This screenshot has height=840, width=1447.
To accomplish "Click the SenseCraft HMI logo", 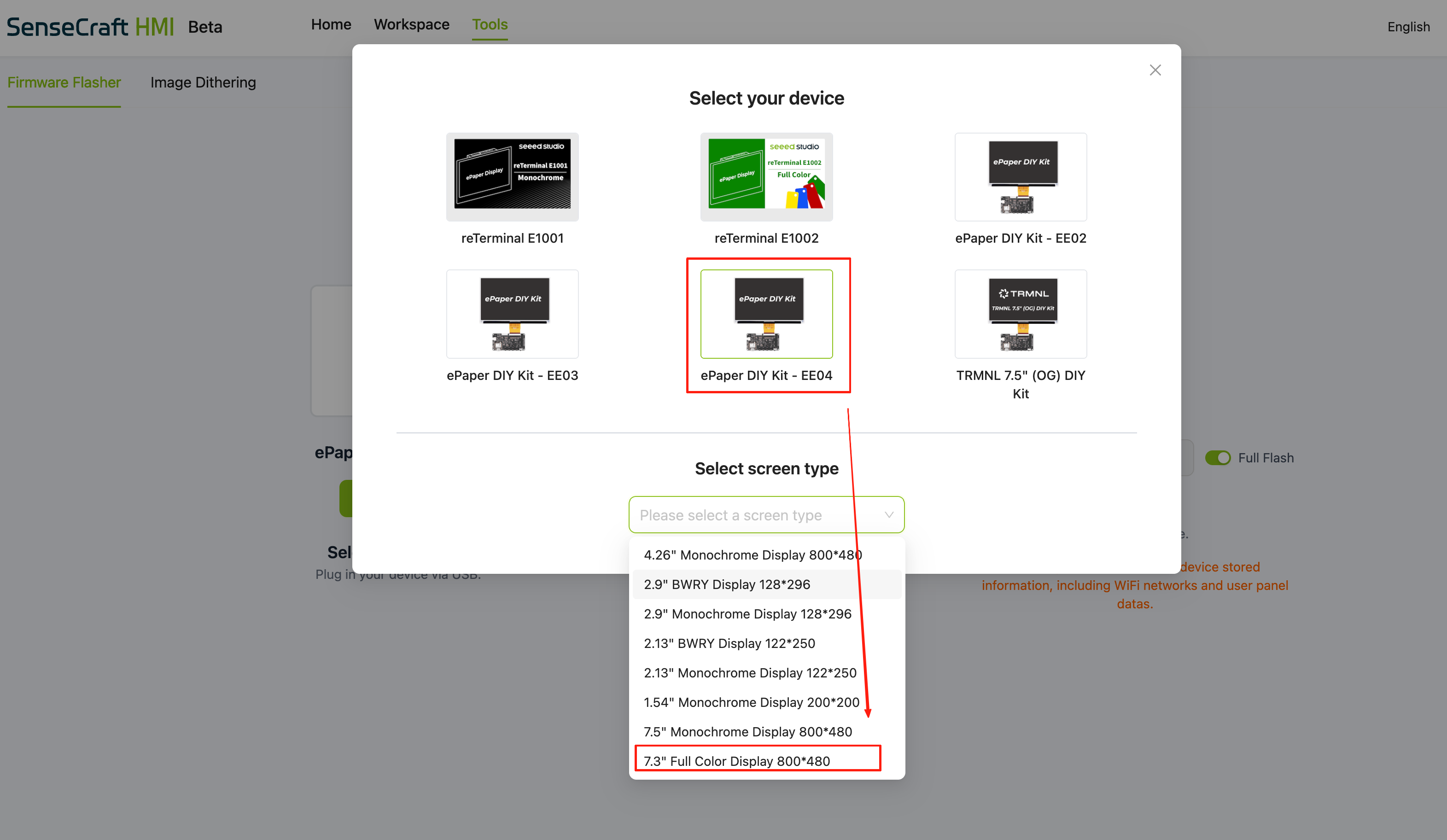I will pos(90,27).
